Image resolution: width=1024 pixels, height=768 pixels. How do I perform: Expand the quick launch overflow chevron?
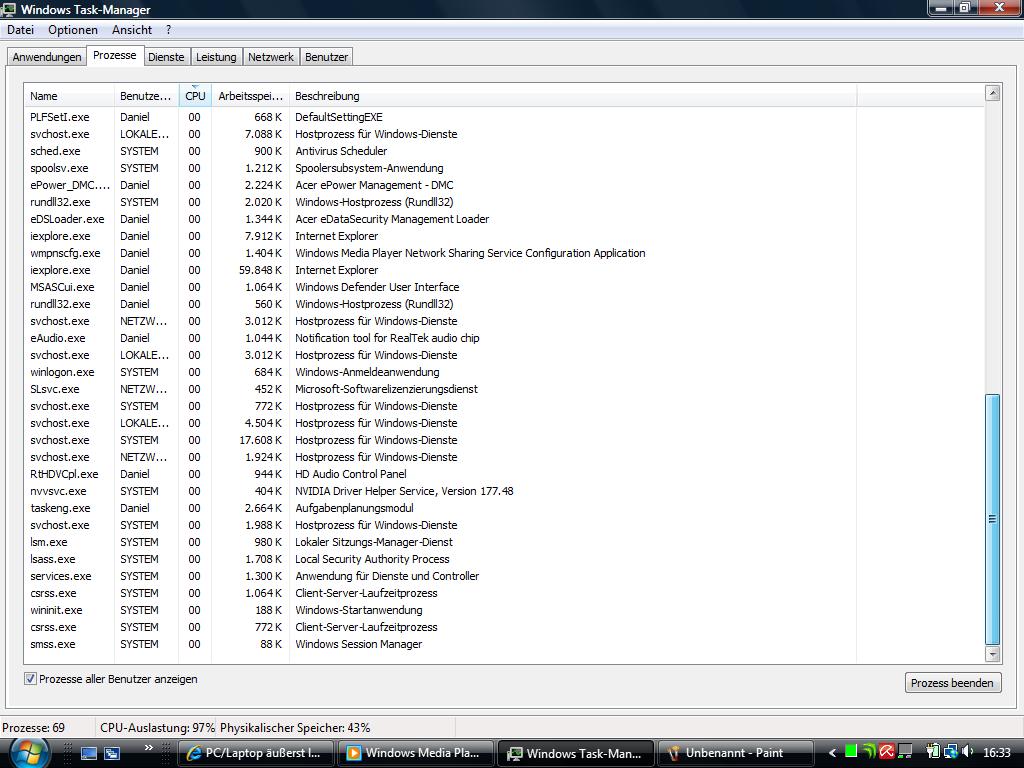pyautogui.click(x=148, y=747)
